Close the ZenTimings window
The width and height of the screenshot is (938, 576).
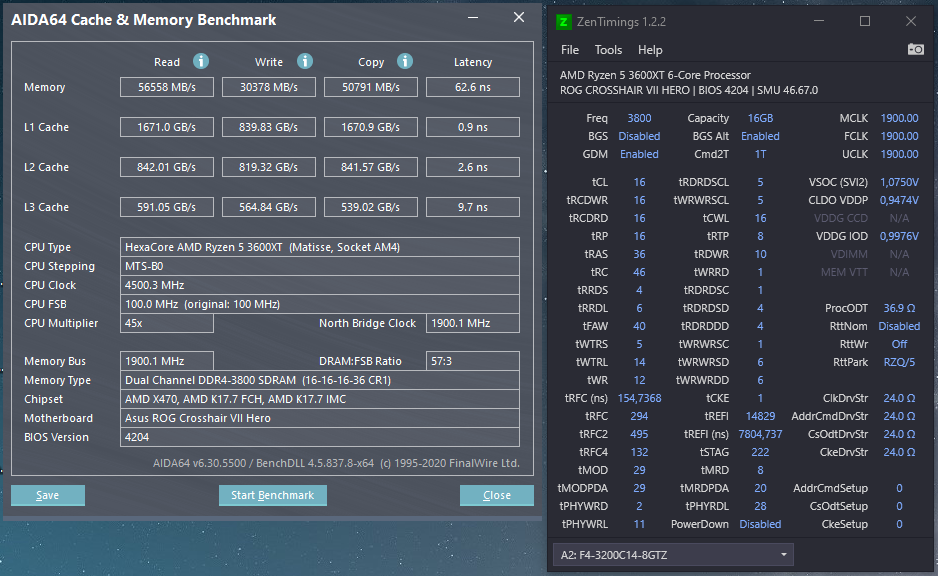[x=910, y=22]
